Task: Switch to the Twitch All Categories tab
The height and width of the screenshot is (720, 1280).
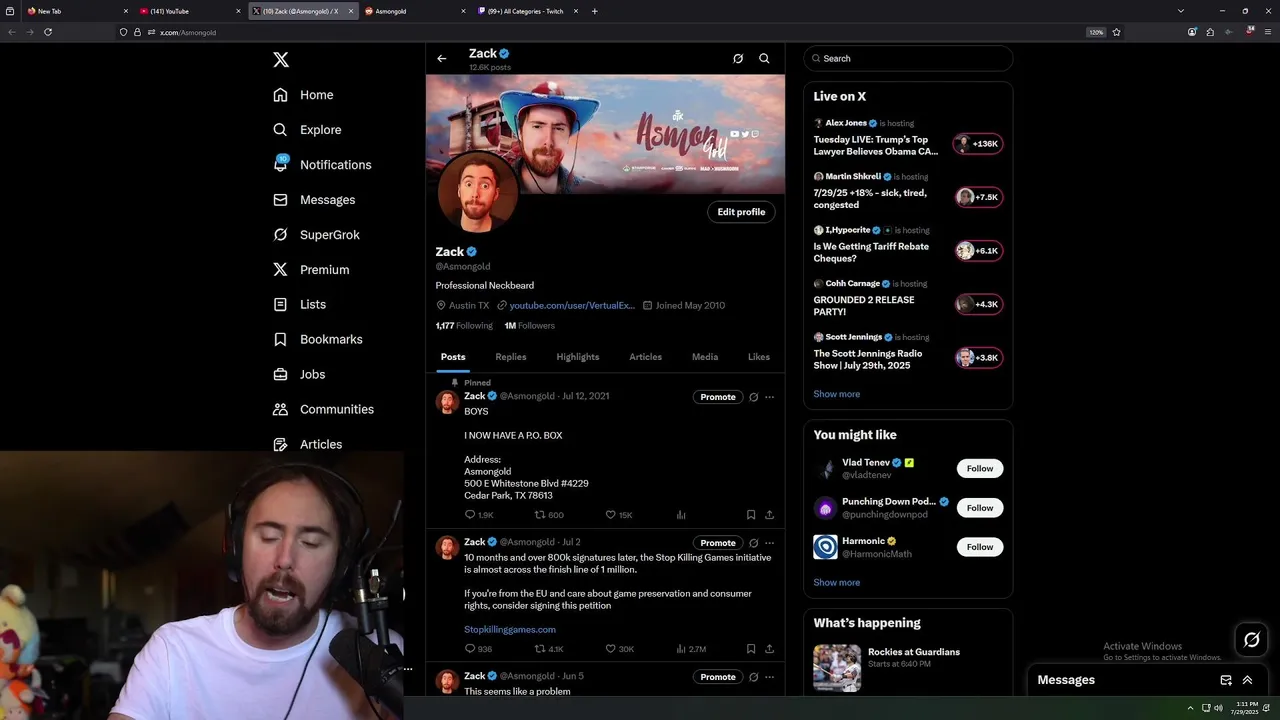Action: click(x=526, y=11)
